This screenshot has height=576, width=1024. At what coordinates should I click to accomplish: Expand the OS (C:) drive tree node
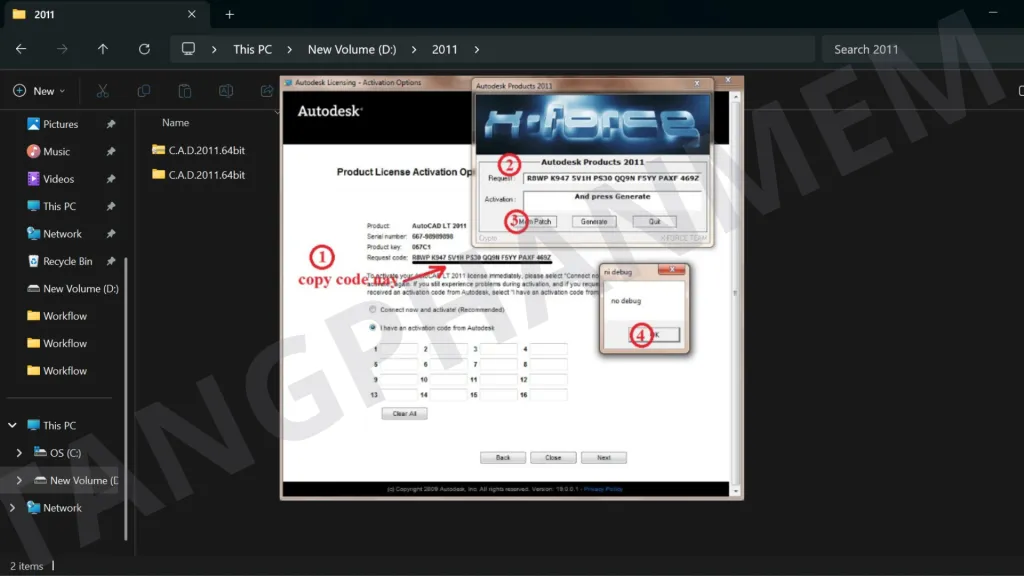(x=19, y=453)
